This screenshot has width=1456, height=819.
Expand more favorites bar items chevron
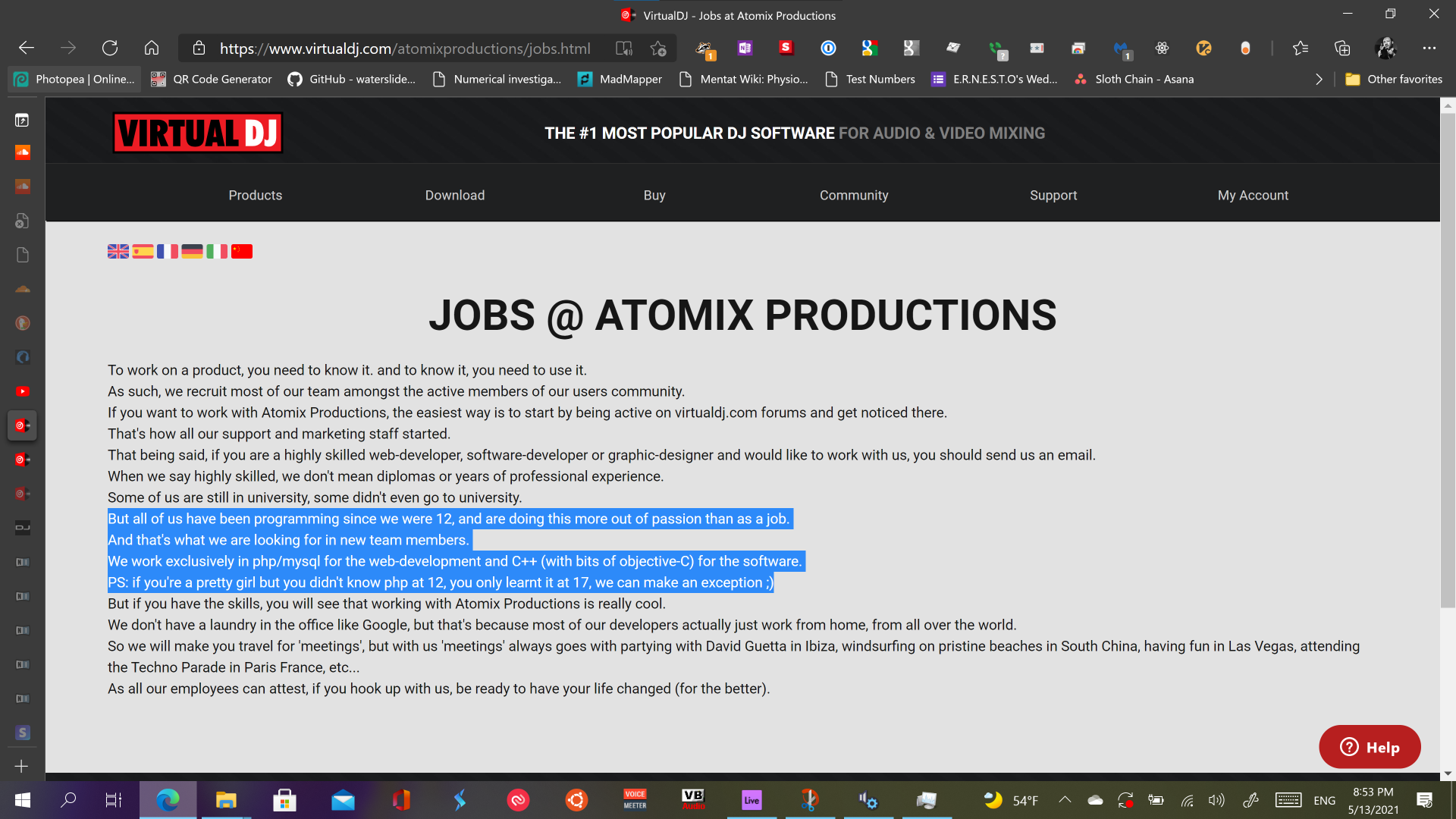click(1319, 79)
